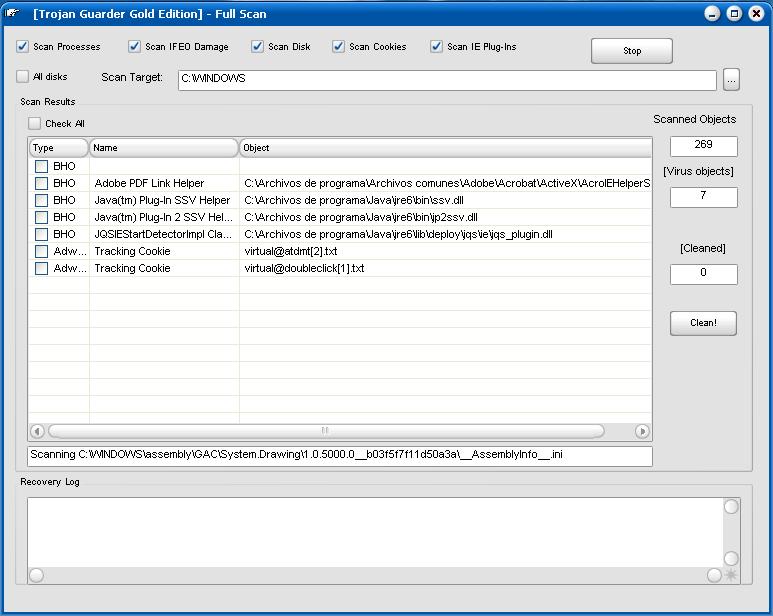Close the Full Scan window
Screen dimensions: 773x616
pyautogui.click(x=756, y=13)
